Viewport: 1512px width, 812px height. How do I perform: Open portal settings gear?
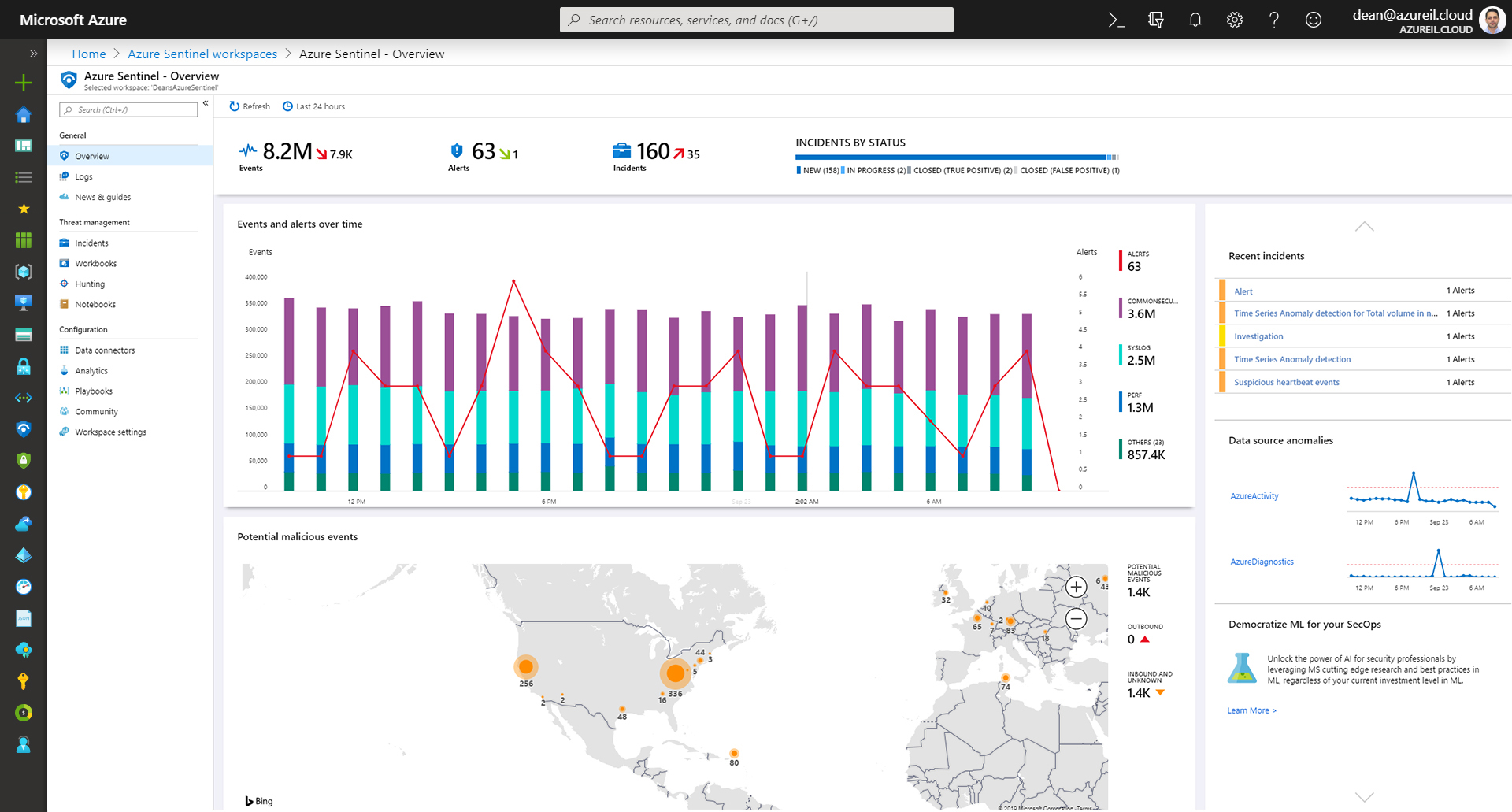1234,20
